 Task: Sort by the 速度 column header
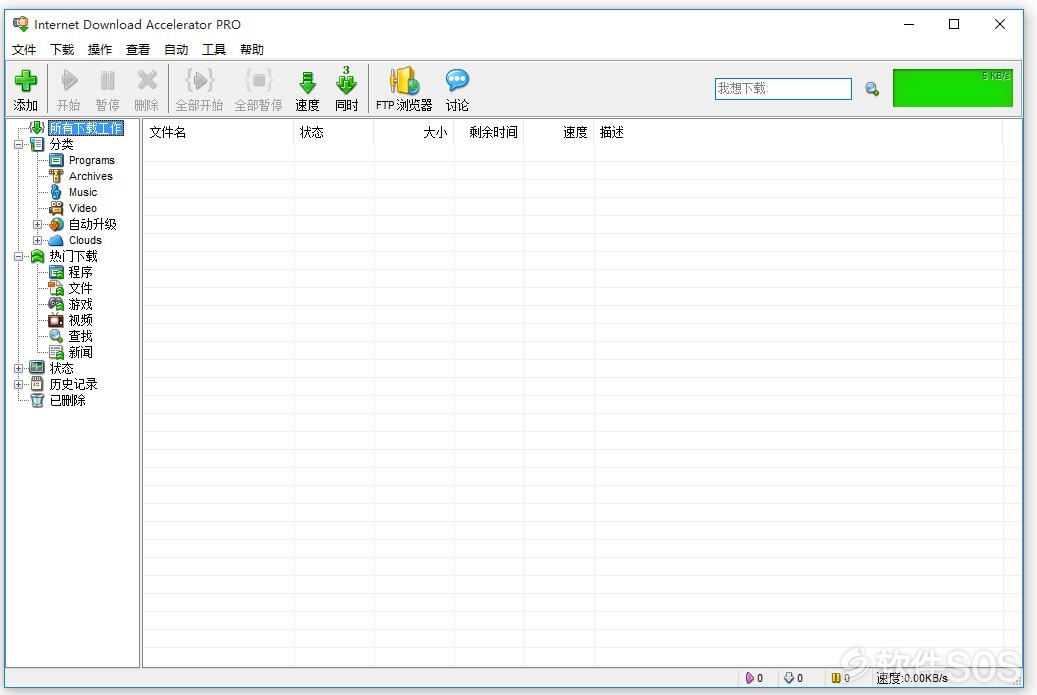(559, 132)
